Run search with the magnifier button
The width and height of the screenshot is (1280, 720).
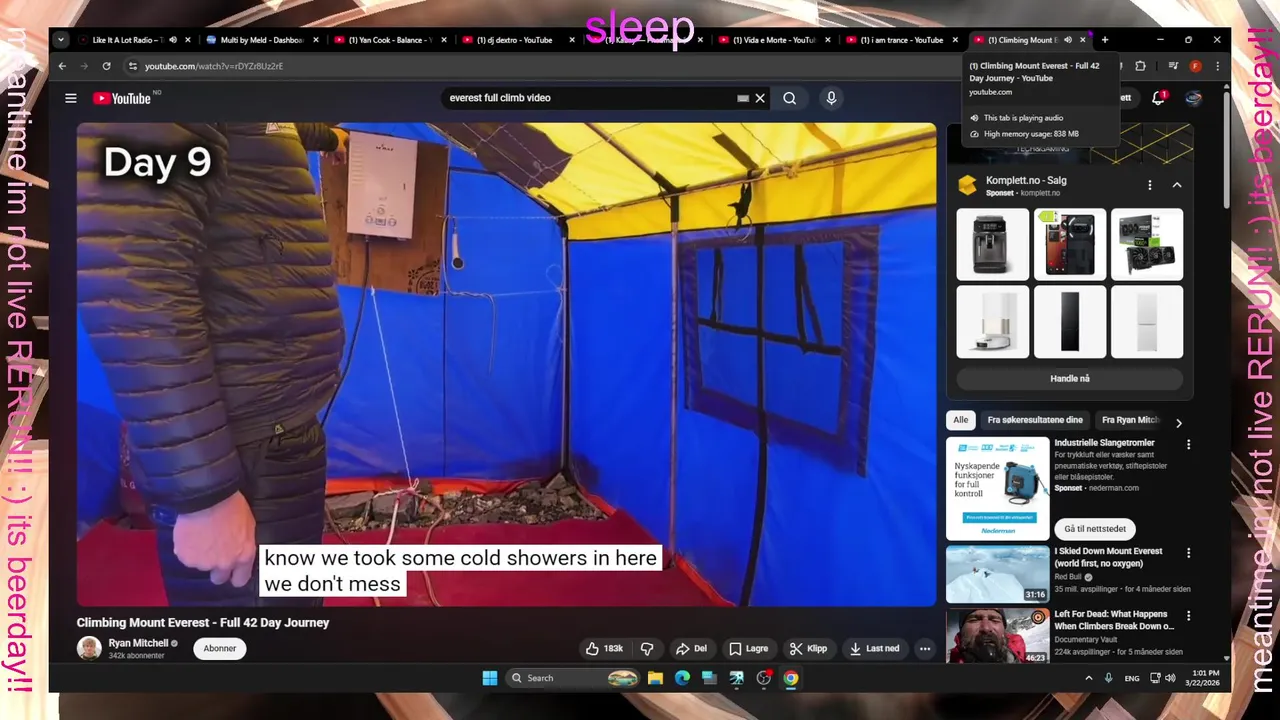[x=790, y=98]
